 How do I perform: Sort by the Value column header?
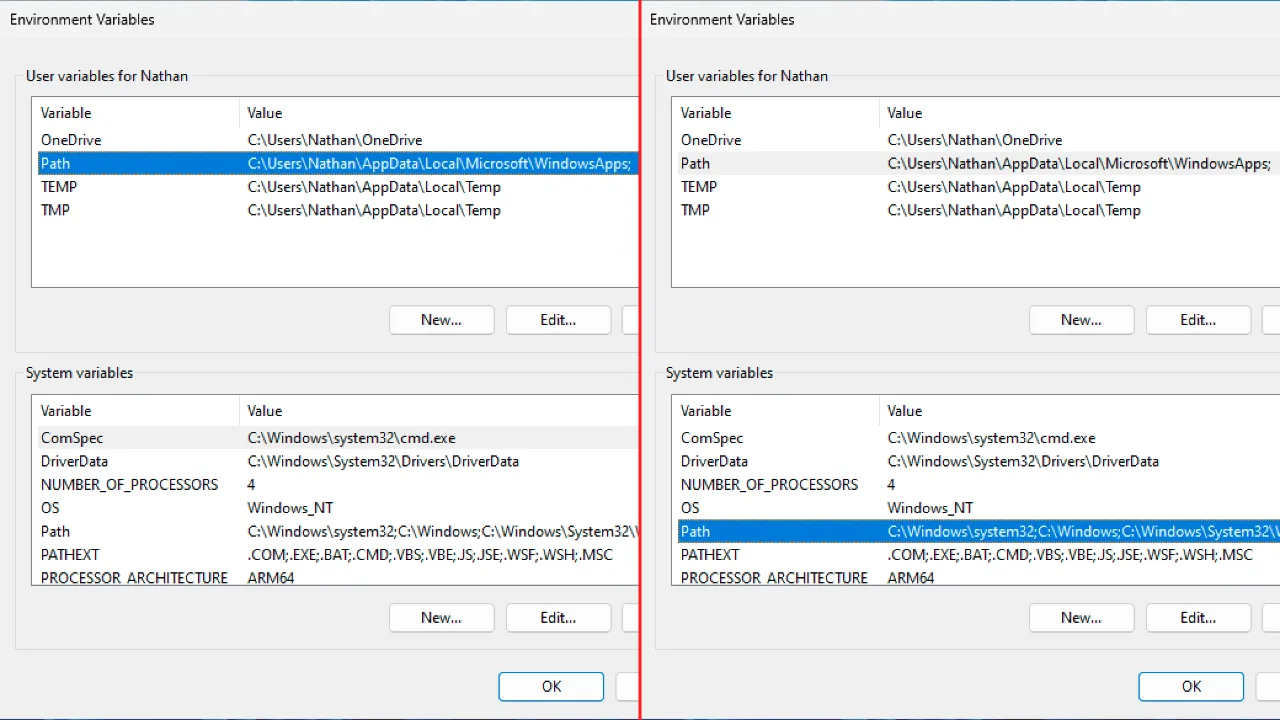[264, 112]
